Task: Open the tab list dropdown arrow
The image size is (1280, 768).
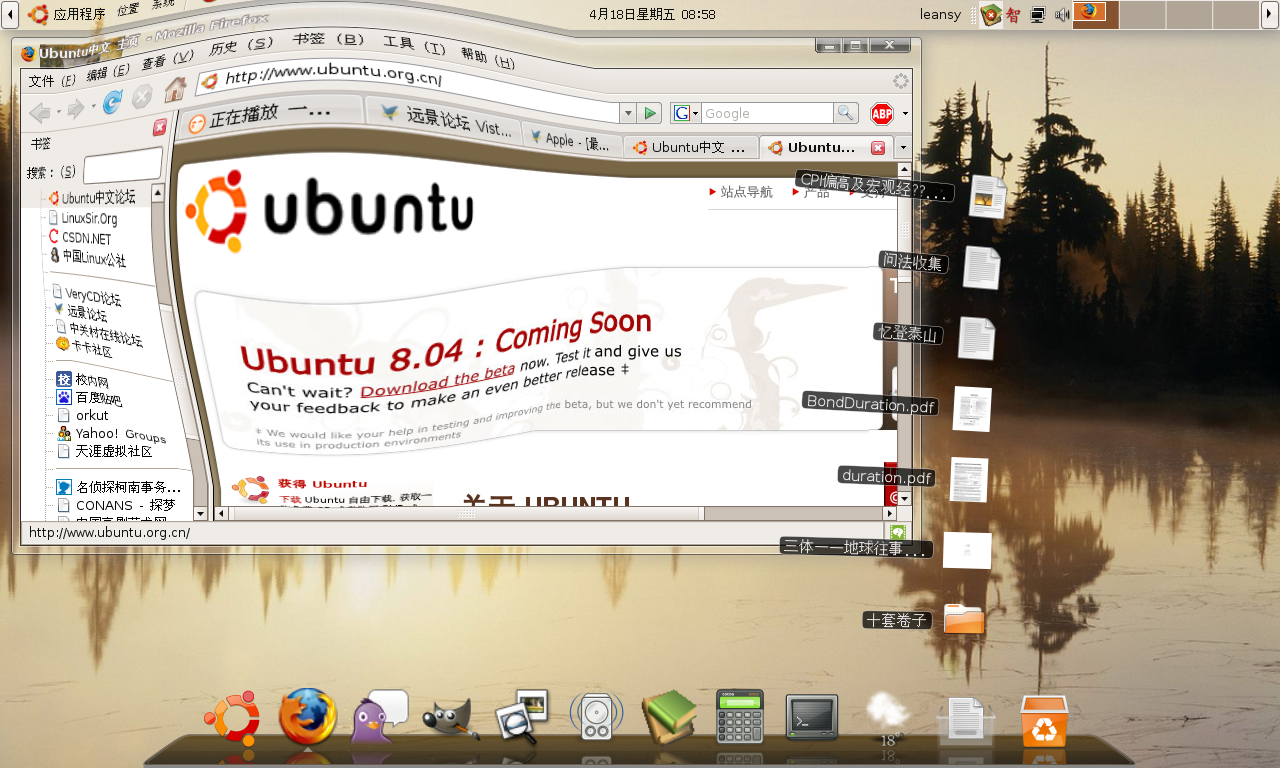Action: click(903, 148)
